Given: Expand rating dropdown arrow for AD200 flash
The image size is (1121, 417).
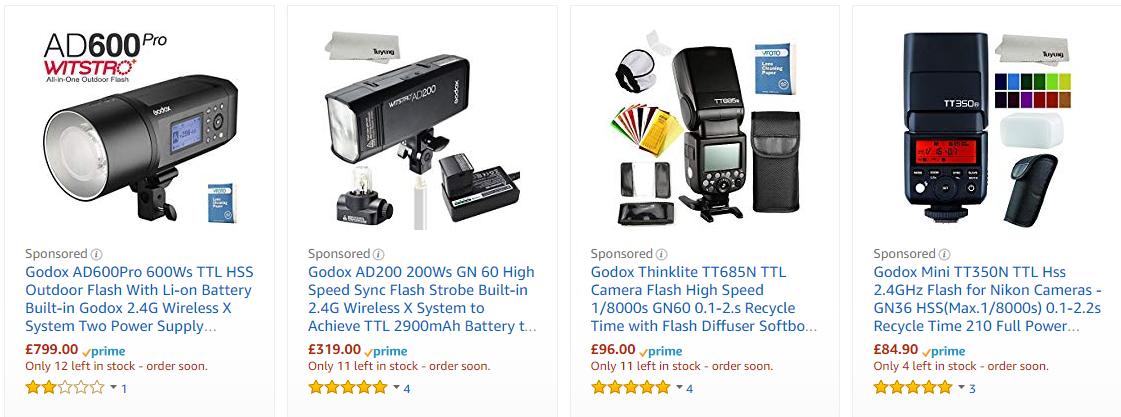Looking at the screenshot, I should tap(395, 388).
